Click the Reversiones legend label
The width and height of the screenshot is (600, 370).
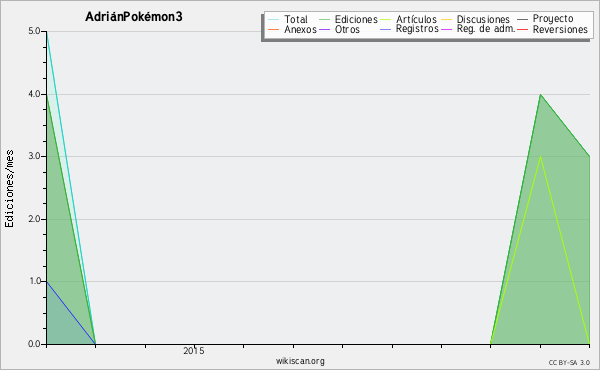click(x=560, y=29)
